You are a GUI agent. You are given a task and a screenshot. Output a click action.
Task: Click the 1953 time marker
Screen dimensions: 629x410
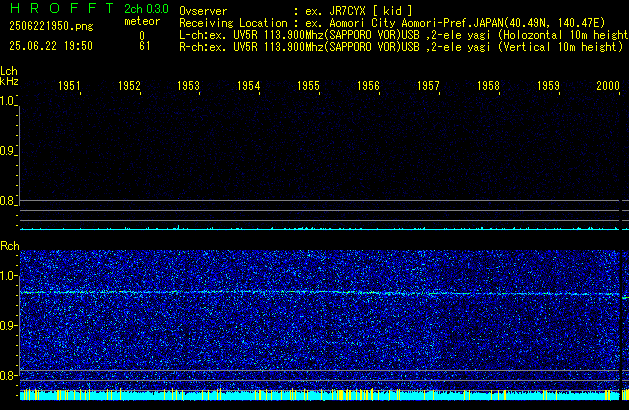189,86
